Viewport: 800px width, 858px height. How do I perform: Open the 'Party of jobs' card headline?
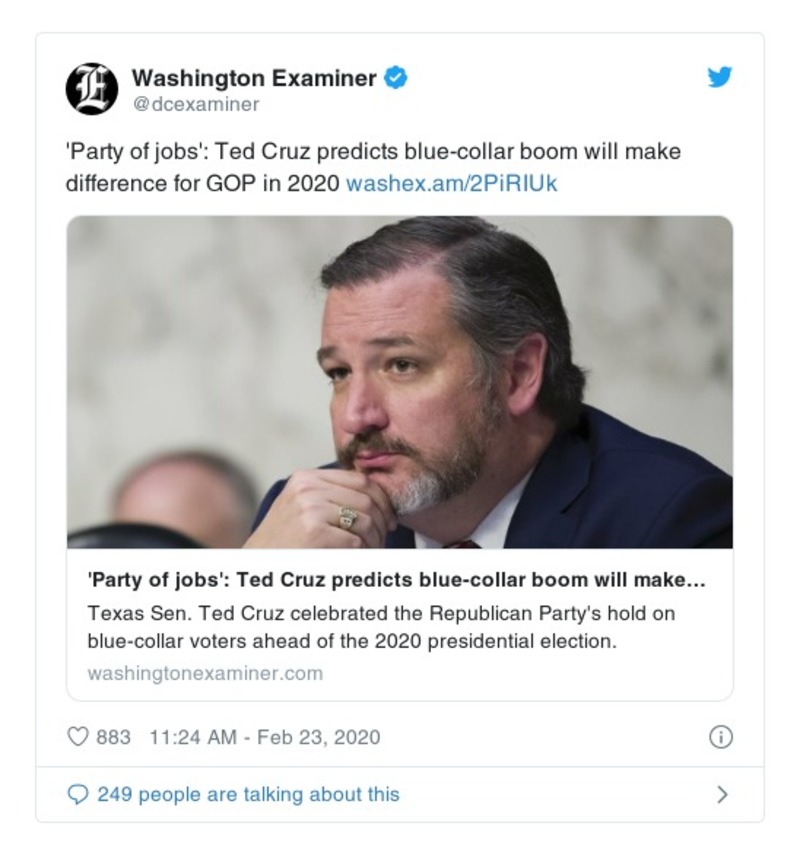(x=398, y=582)
